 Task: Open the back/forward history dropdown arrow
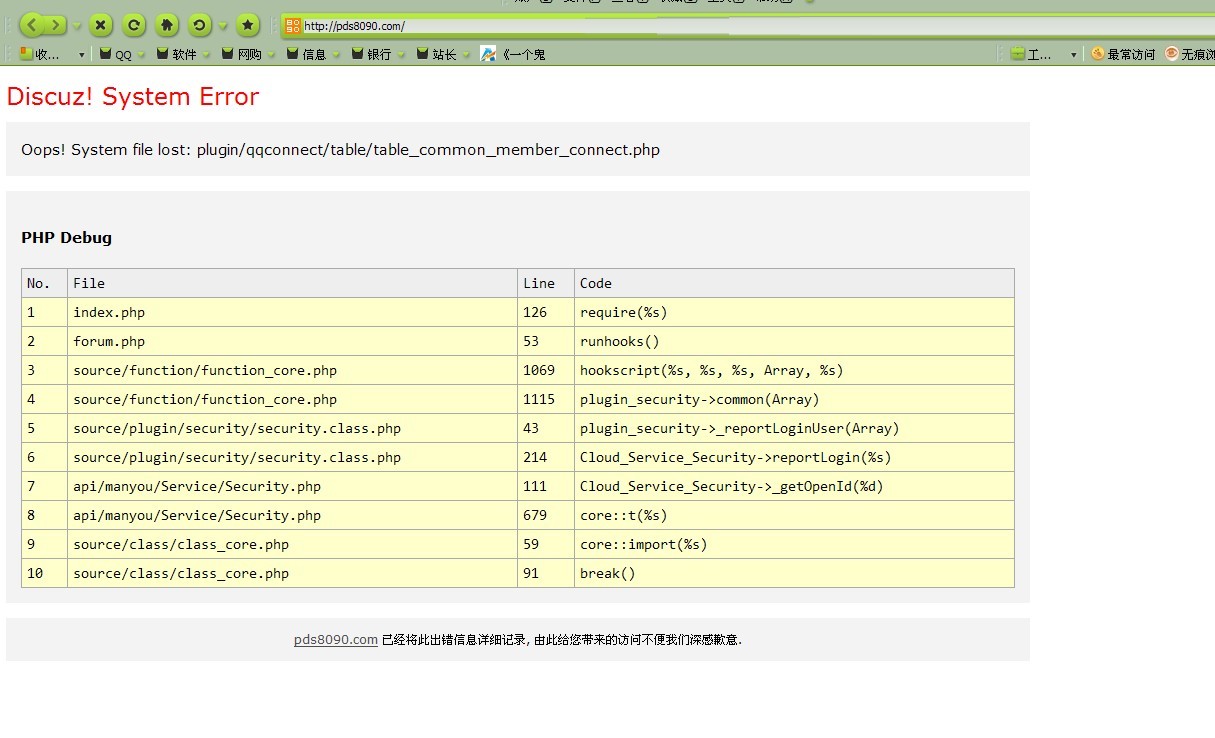coord(77,26)
